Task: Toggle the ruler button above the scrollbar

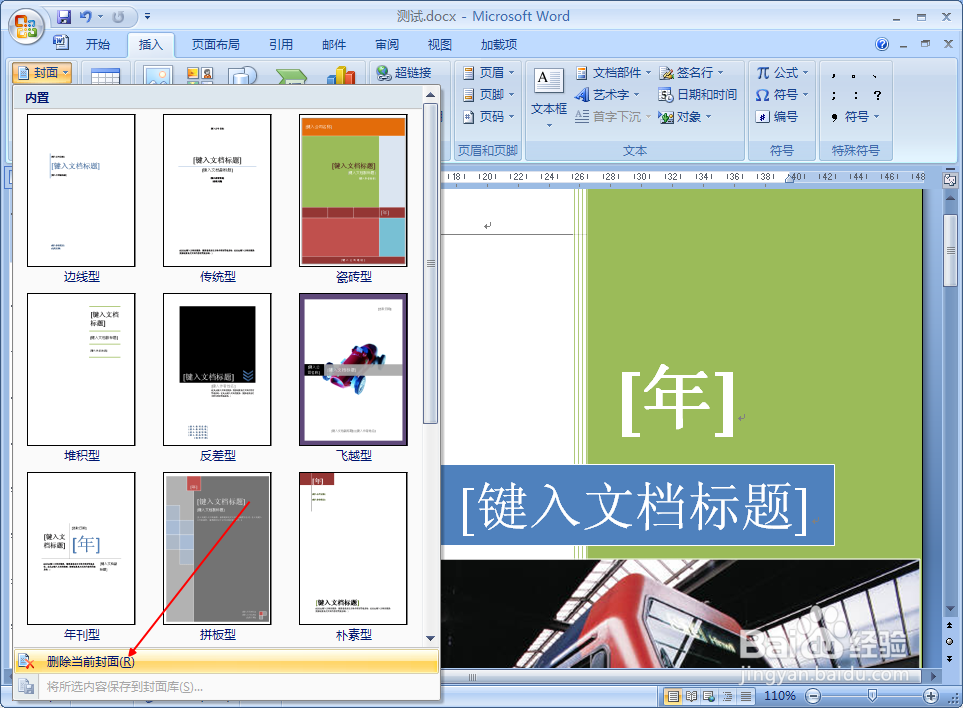Action: [x=950, y=179]
